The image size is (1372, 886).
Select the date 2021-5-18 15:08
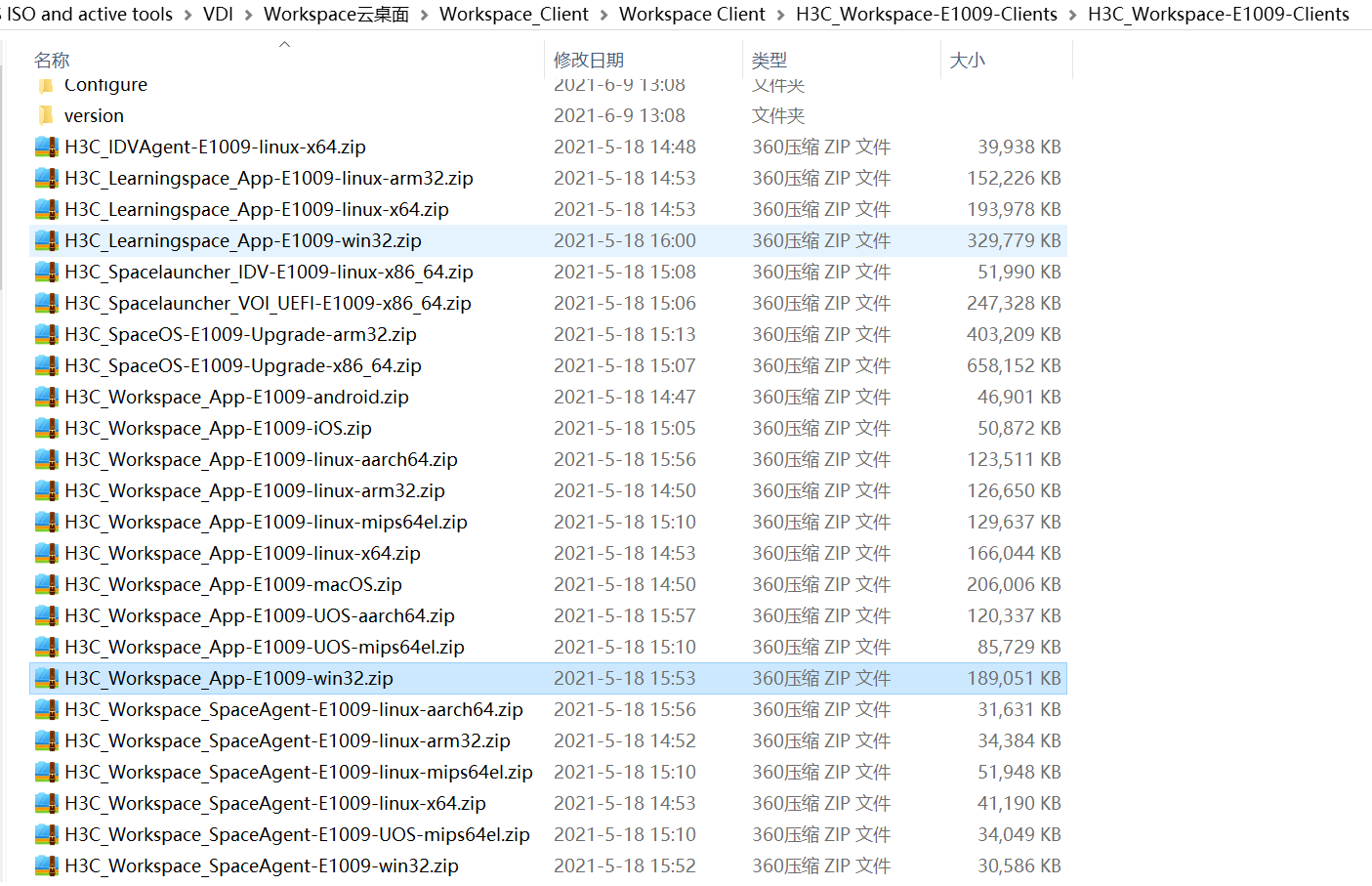coord(625,272)
